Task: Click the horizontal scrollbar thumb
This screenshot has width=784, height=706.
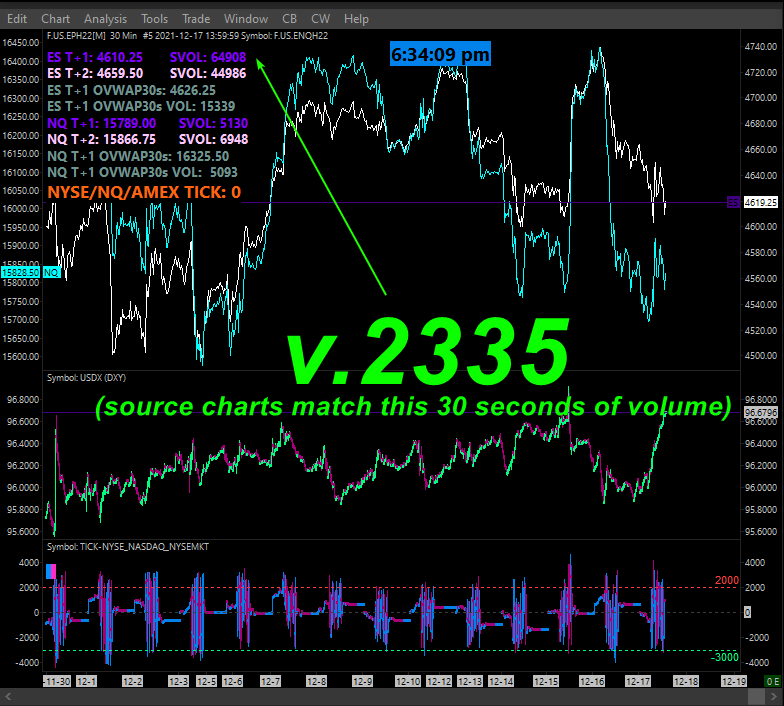Action: (x=756, y=696)
